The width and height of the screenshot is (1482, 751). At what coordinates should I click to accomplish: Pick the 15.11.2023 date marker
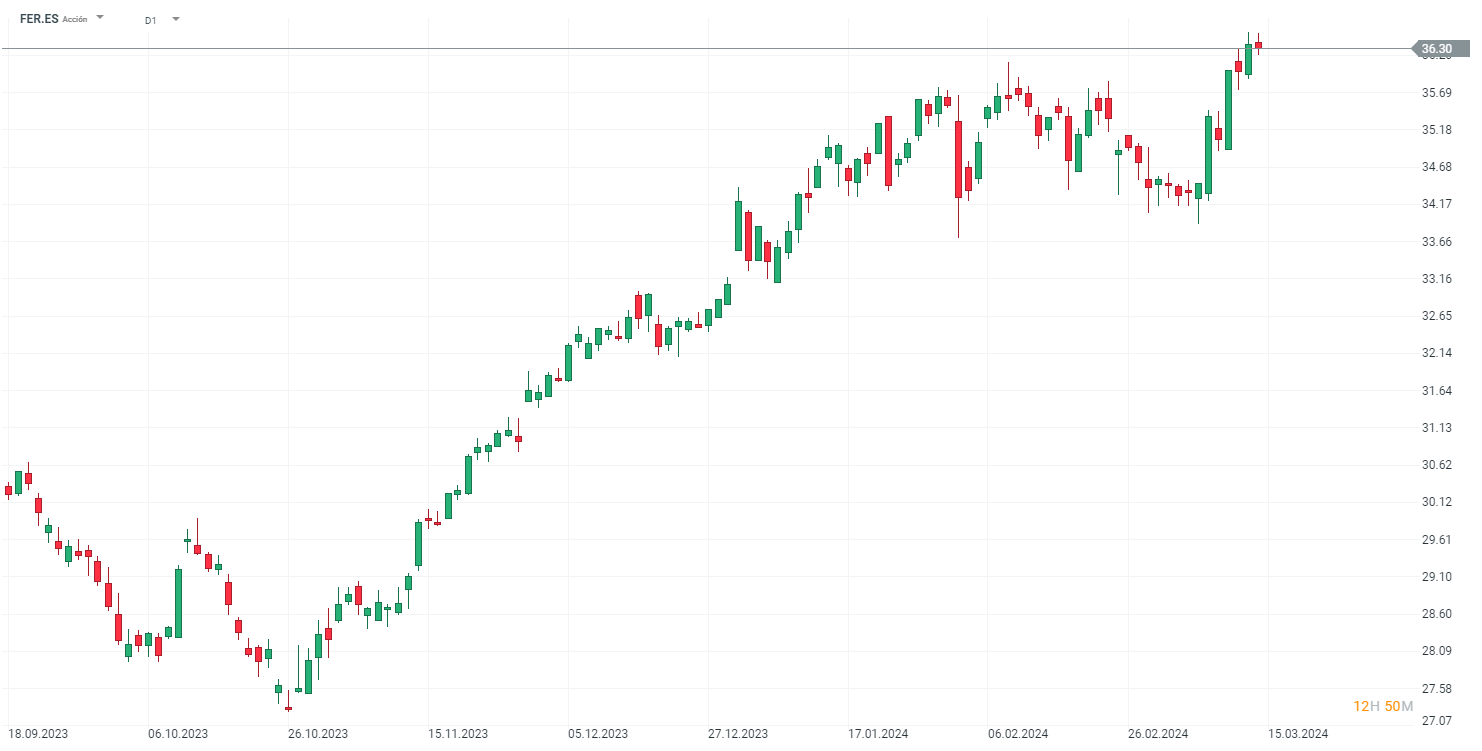[458, 734]
